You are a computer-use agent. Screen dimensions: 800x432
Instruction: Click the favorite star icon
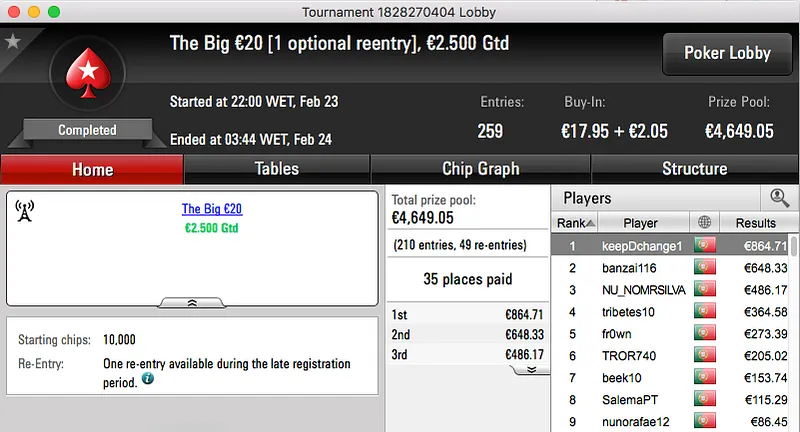(13, 42)
